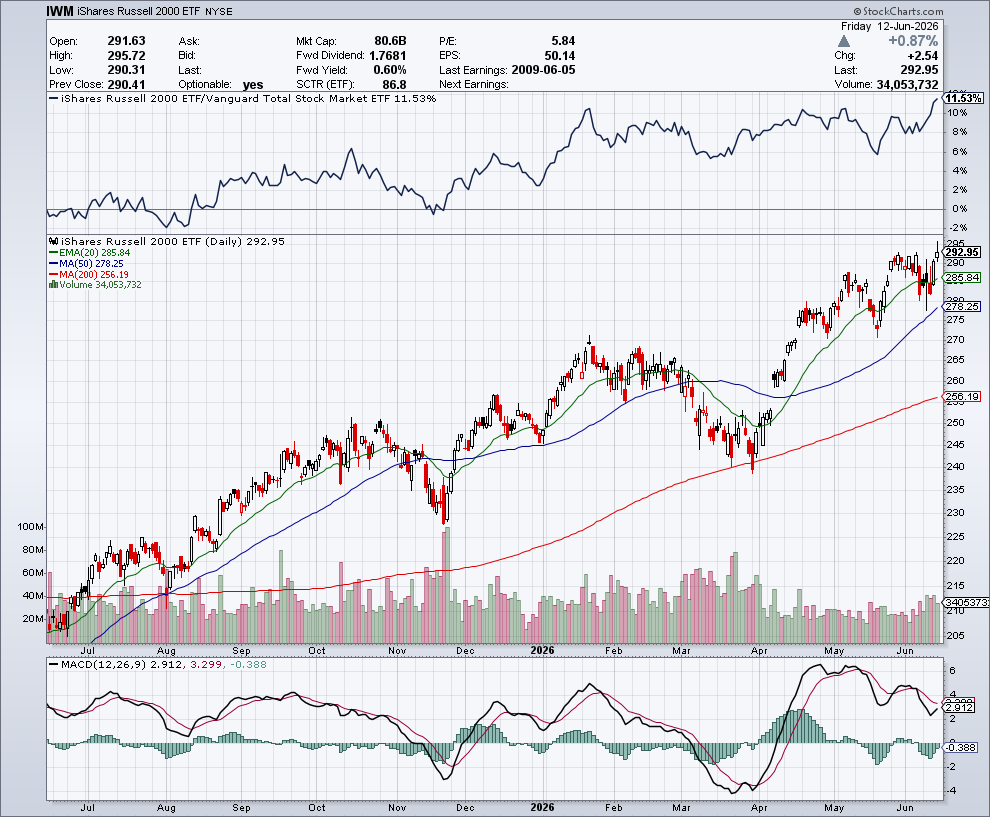Viewport: 990px width, 817px height.
Task: Click the StockCharts.com copyright text
Action: [898, 11]
